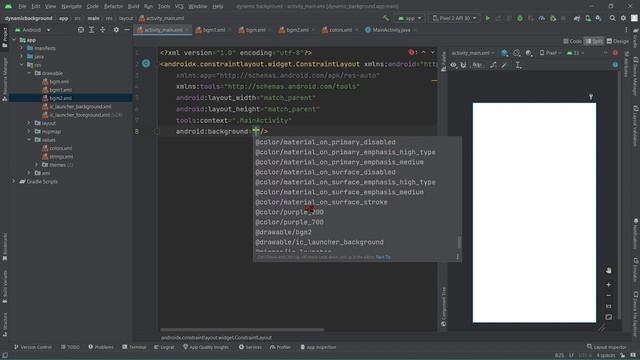640x360 pixels.
Task: Toggle the view options eye icon
Action: click(453, 65)
